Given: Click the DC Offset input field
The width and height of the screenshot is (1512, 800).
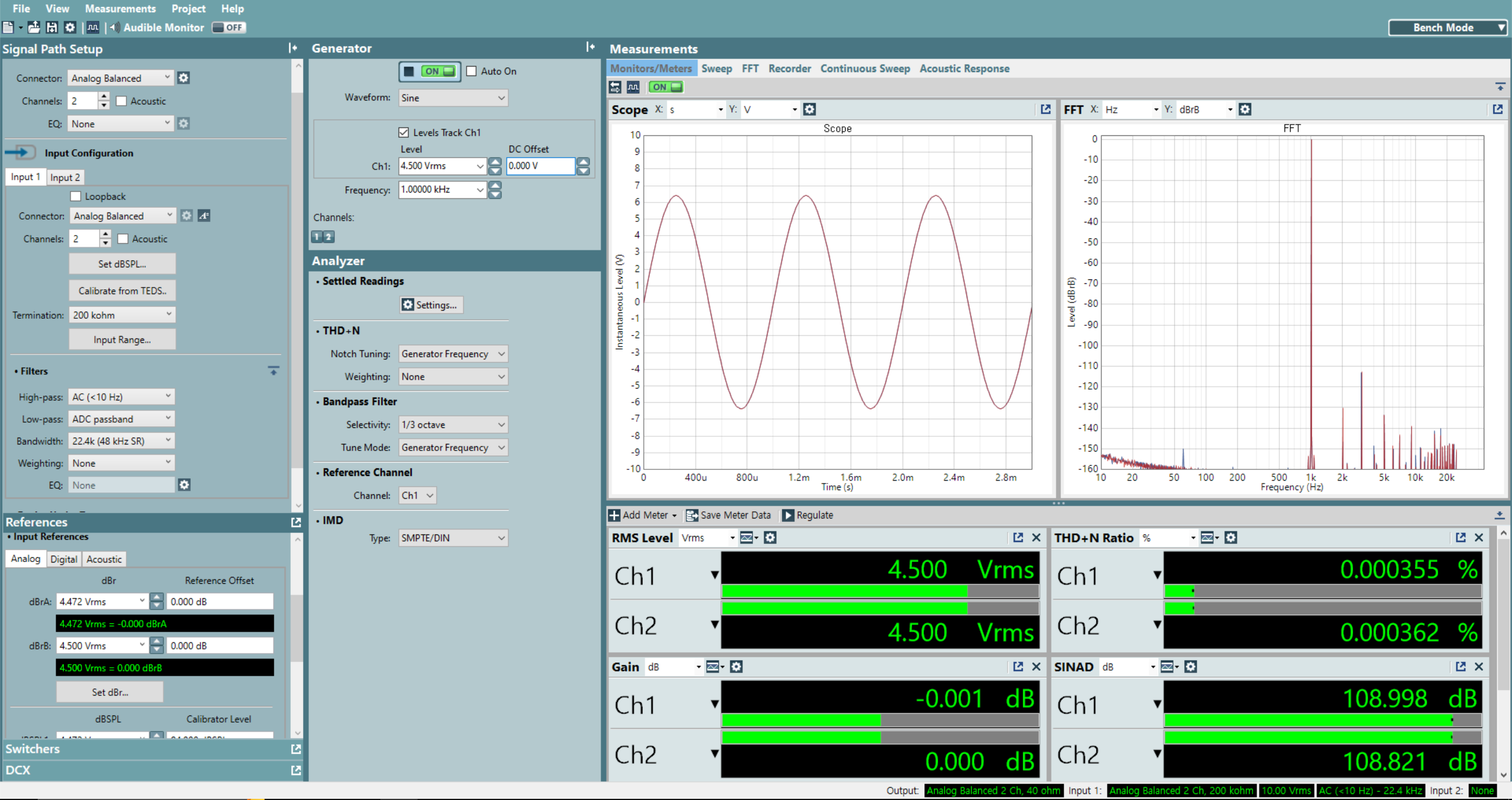Looking at the screenshot, I should point(541,166).
